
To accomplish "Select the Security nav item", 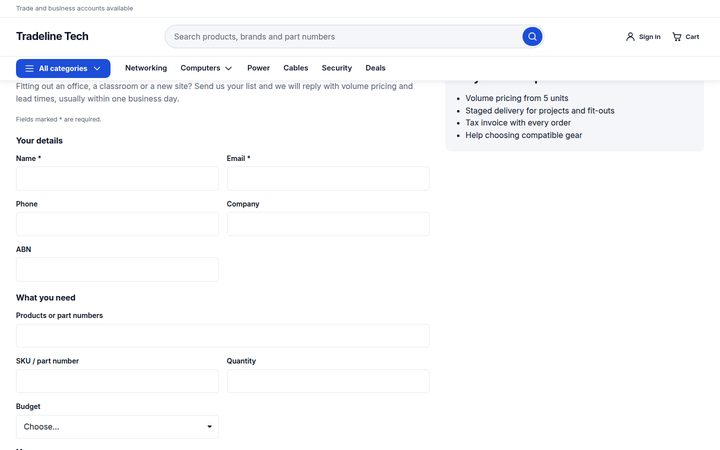I will coord(337,68).
